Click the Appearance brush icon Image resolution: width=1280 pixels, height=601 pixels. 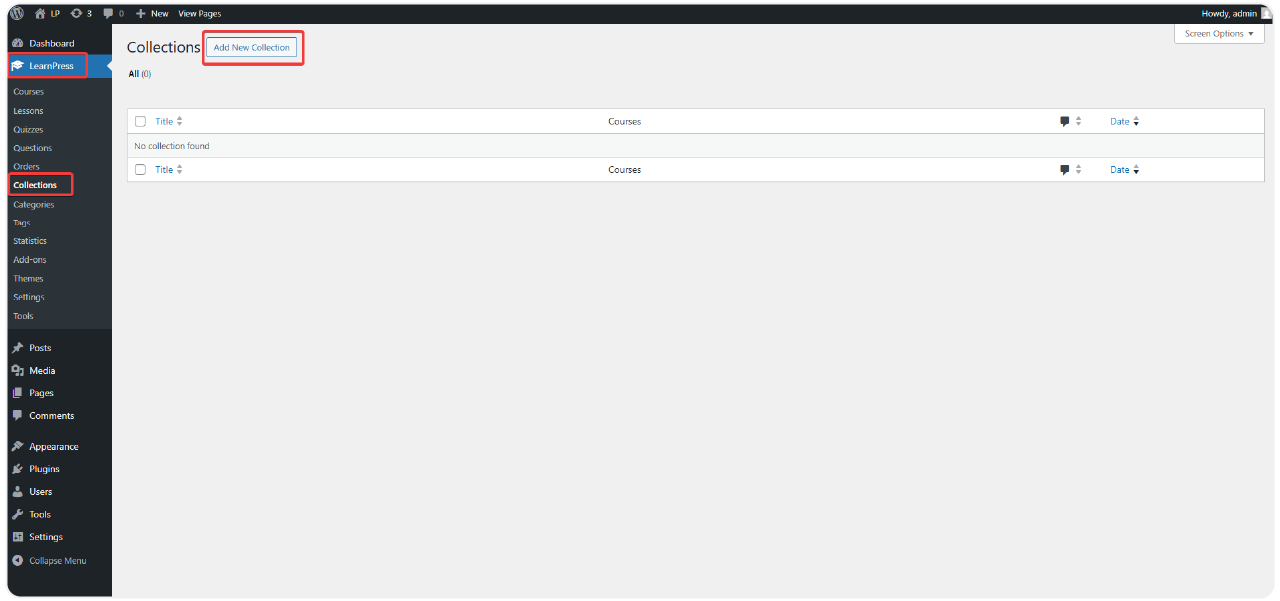[17, 446]
